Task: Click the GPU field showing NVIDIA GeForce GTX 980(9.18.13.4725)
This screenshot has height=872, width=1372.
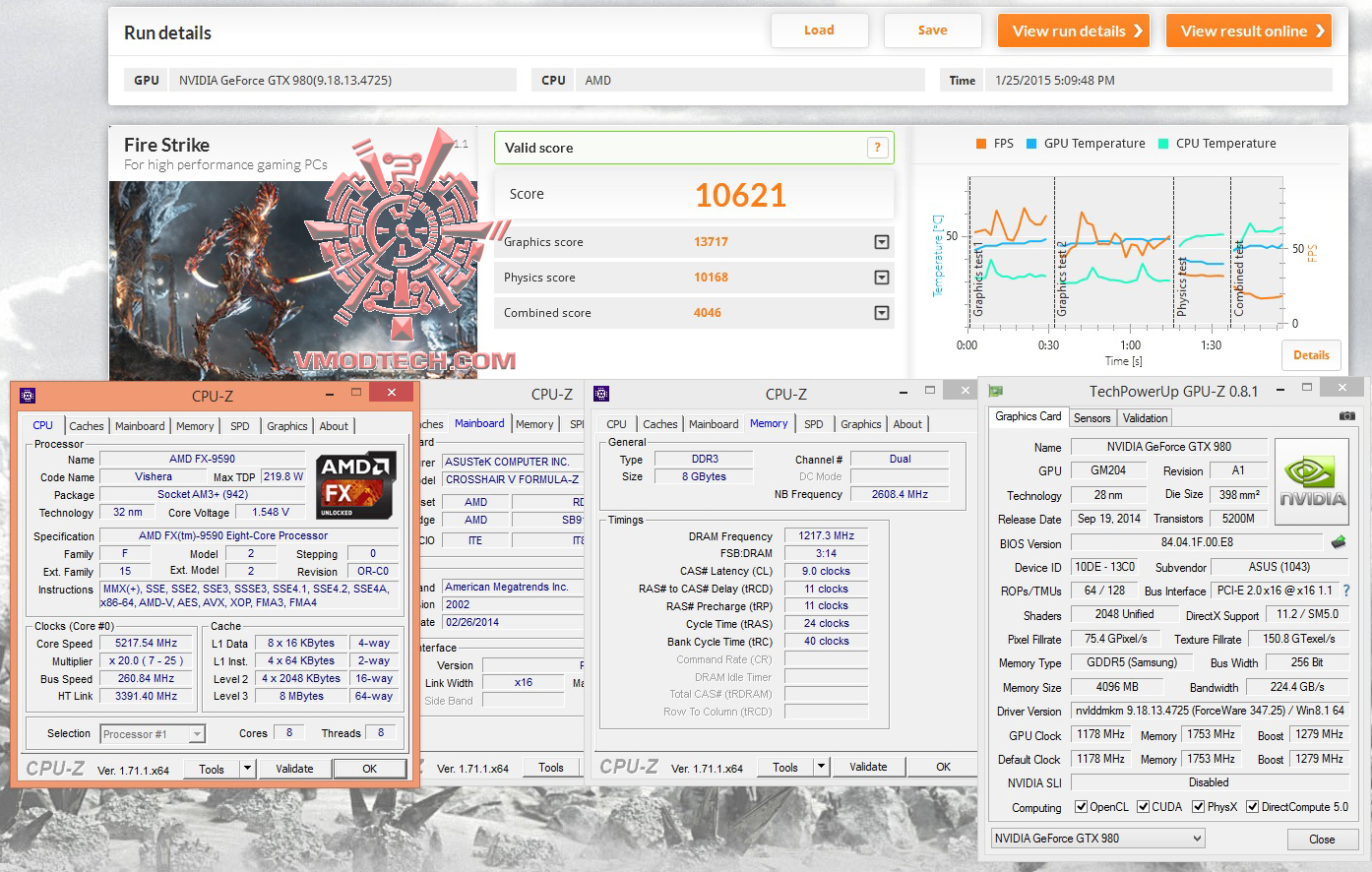Action: (x=343, y=81)
